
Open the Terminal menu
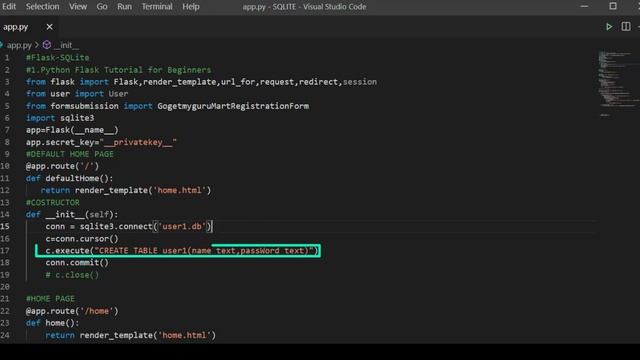click(x=157, y=7)
